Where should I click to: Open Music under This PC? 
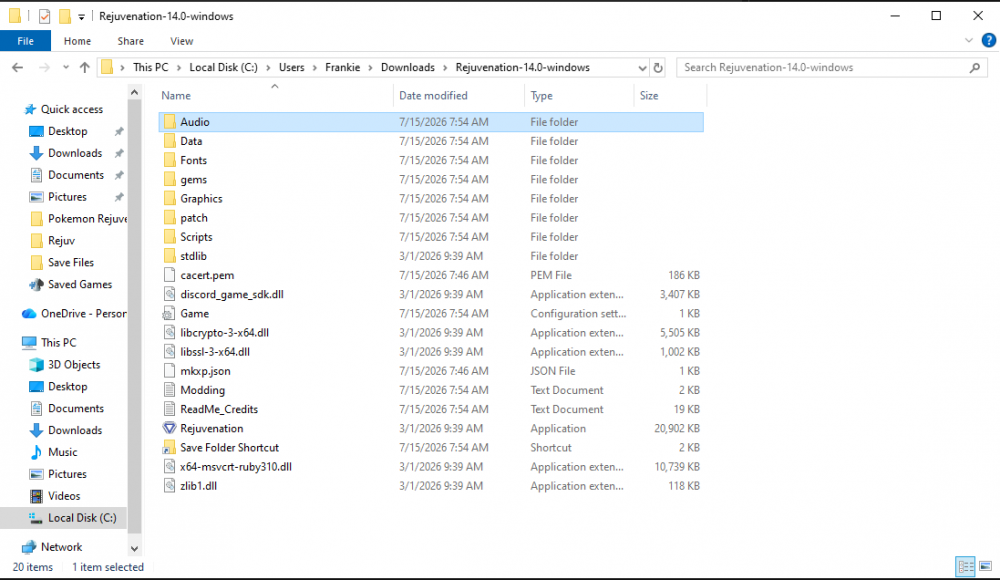click(x=62, y=452)
